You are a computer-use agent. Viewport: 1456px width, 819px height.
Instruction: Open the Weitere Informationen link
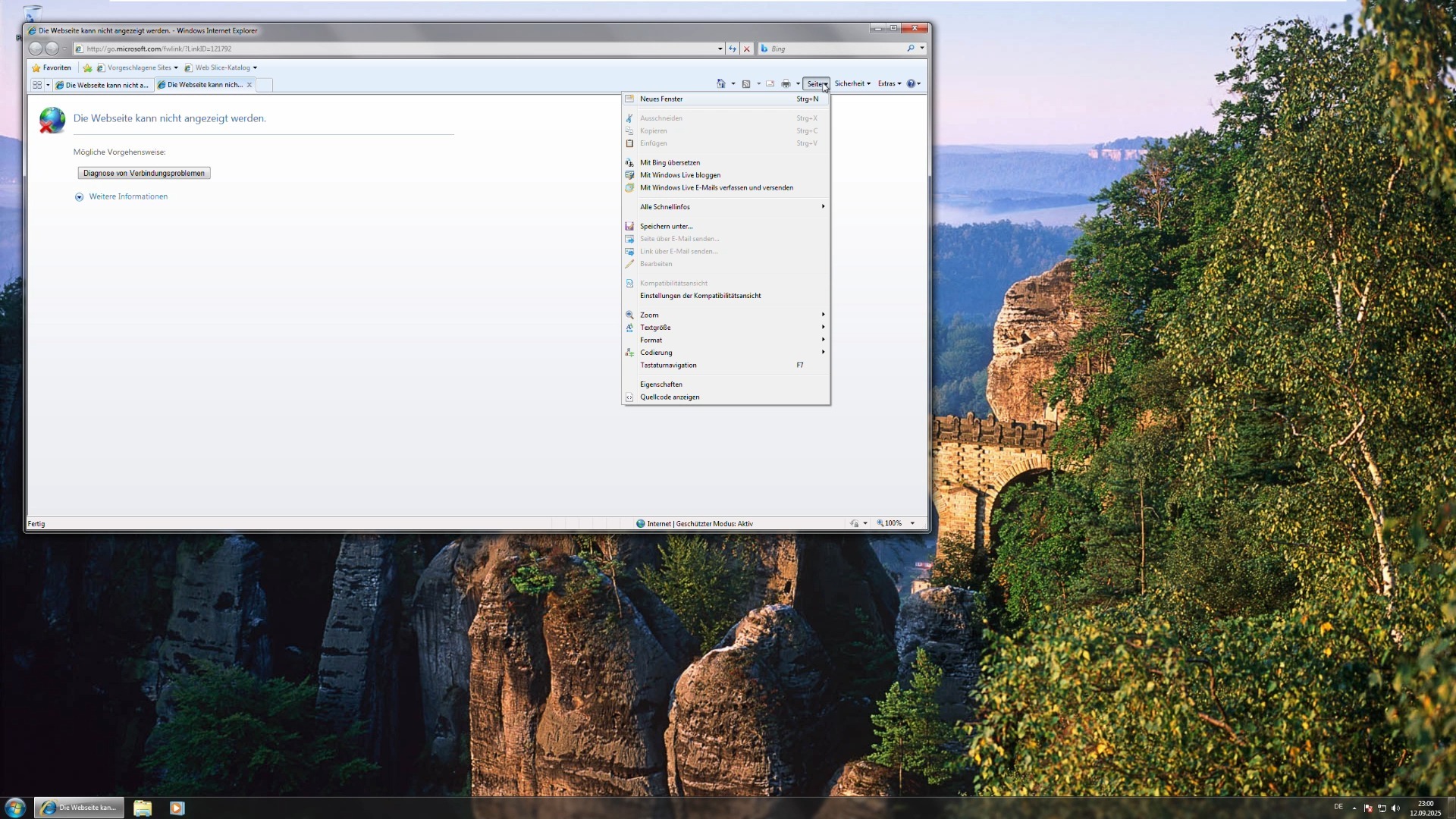(128, 196)
